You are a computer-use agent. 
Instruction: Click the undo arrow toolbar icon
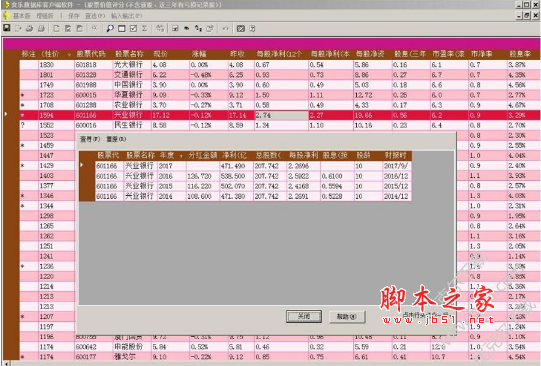tap(225, 29)
